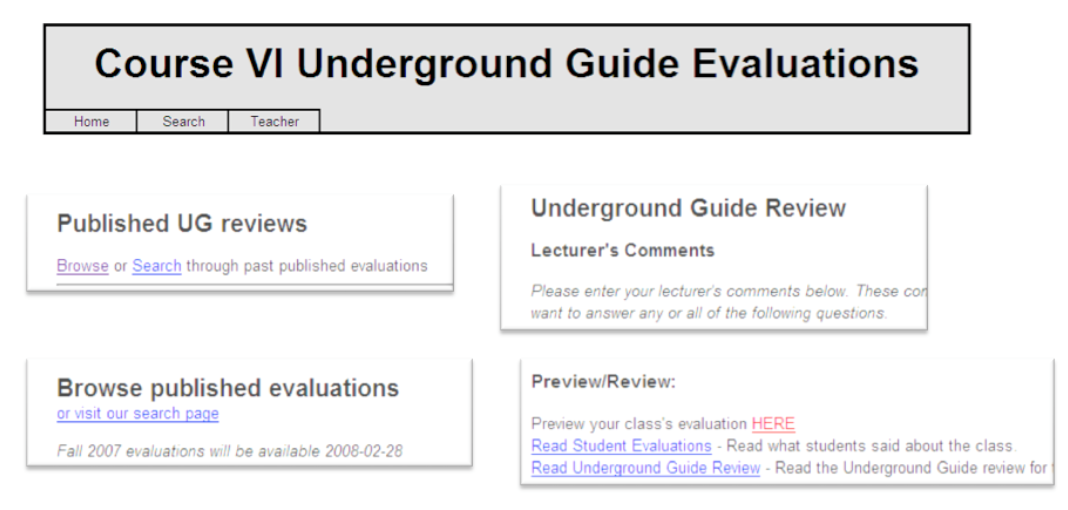The image size is (1068, 510).
Task: Open the Read Student Evaluations link
Action: coord(621,446)
